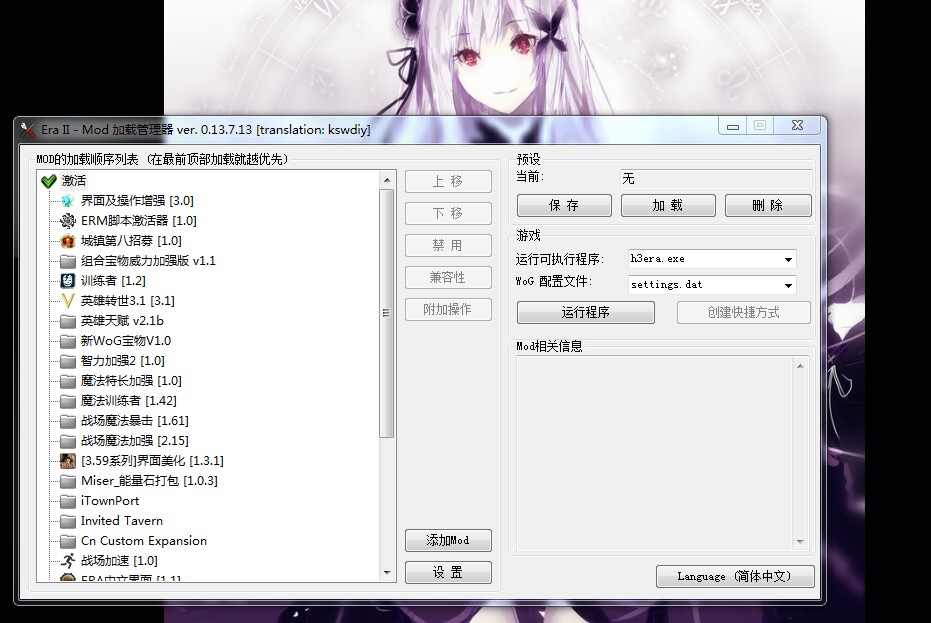
Task: Select the 战场魔法加强 [2.15] mod entry
Action: (x=134, y=441)
